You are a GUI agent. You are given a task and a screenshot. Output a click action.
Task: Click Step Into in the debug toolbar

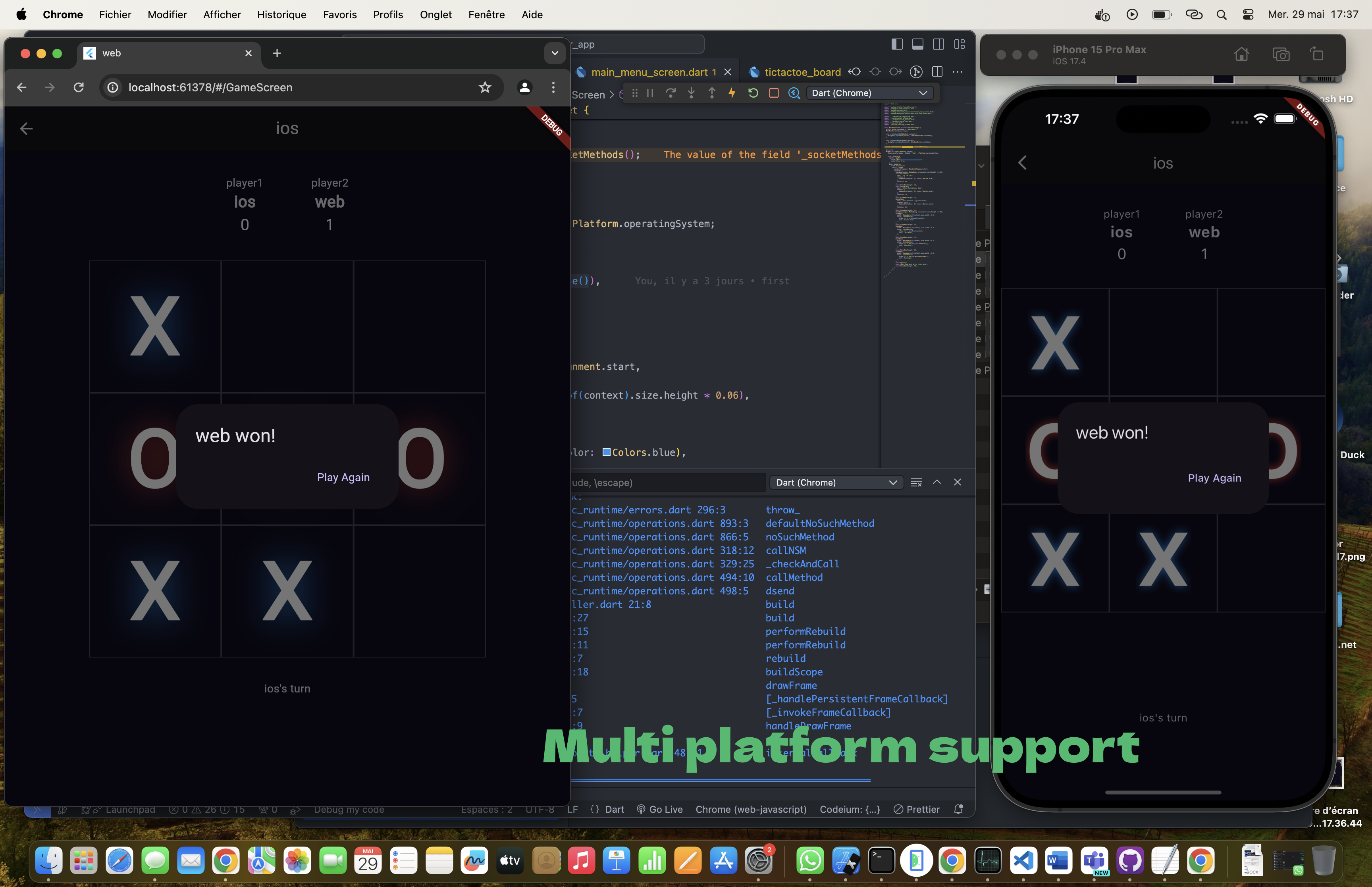pos(692,93)
